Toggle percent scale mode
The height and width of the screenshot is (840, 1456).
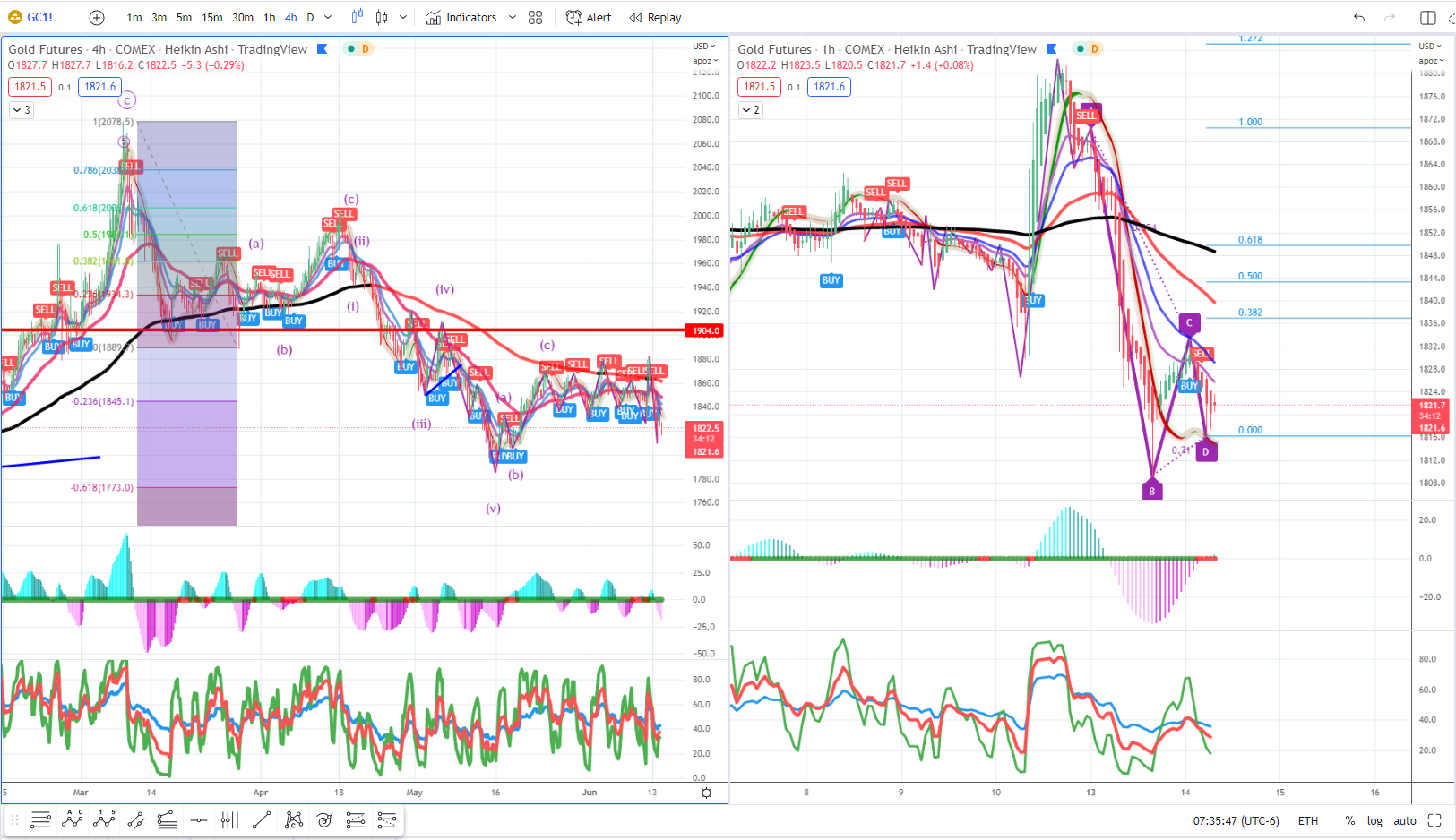[1349, 820]
